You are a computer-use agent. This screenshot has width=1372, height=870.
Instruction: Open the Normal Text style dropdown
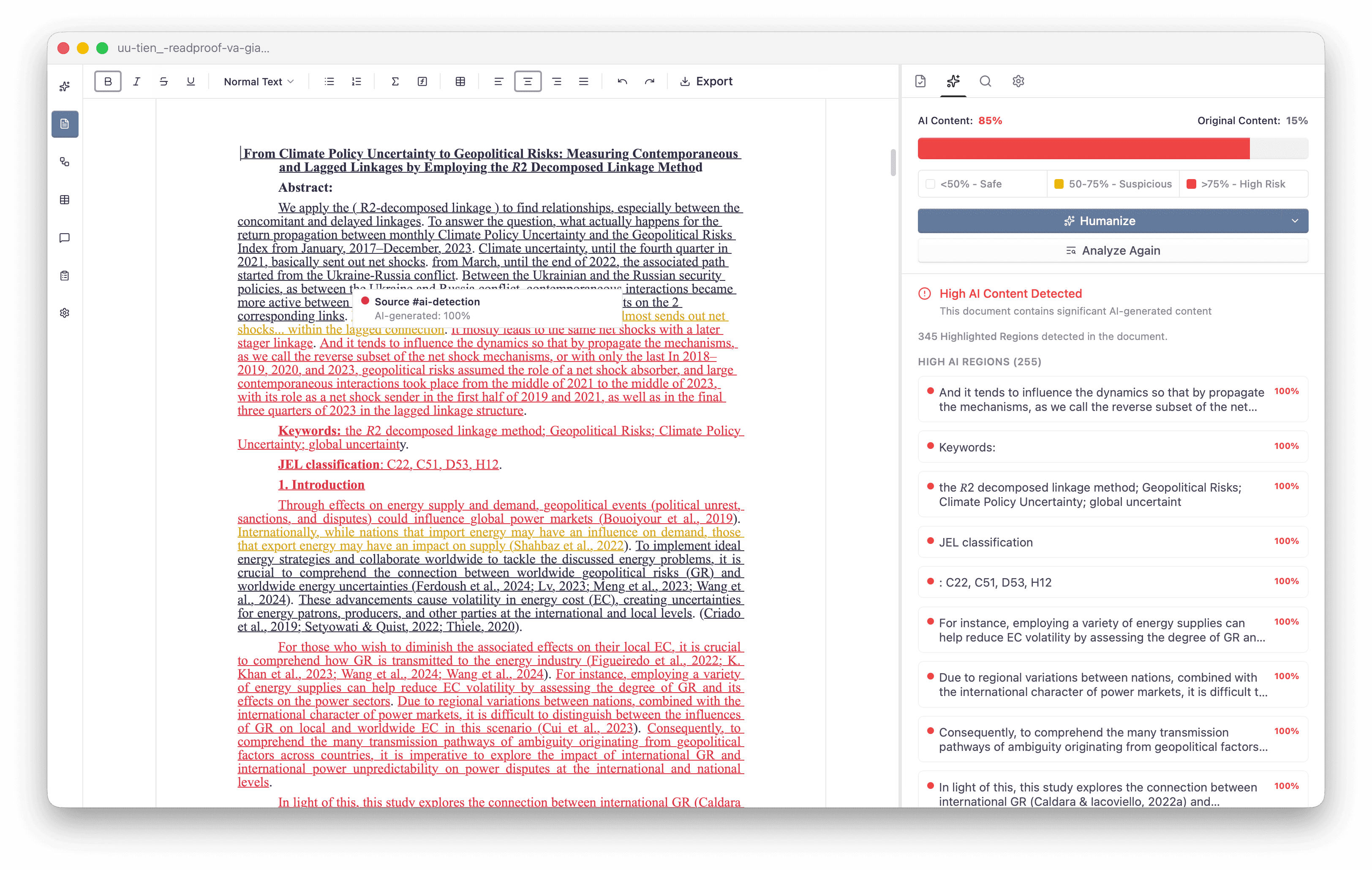click(259, 82)
